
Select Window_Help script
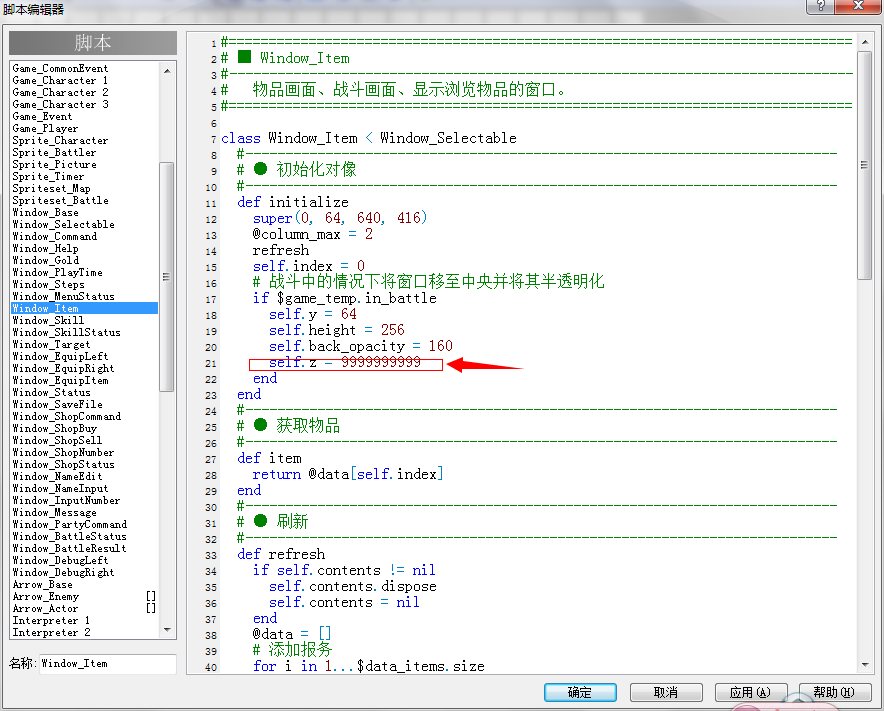45,249
